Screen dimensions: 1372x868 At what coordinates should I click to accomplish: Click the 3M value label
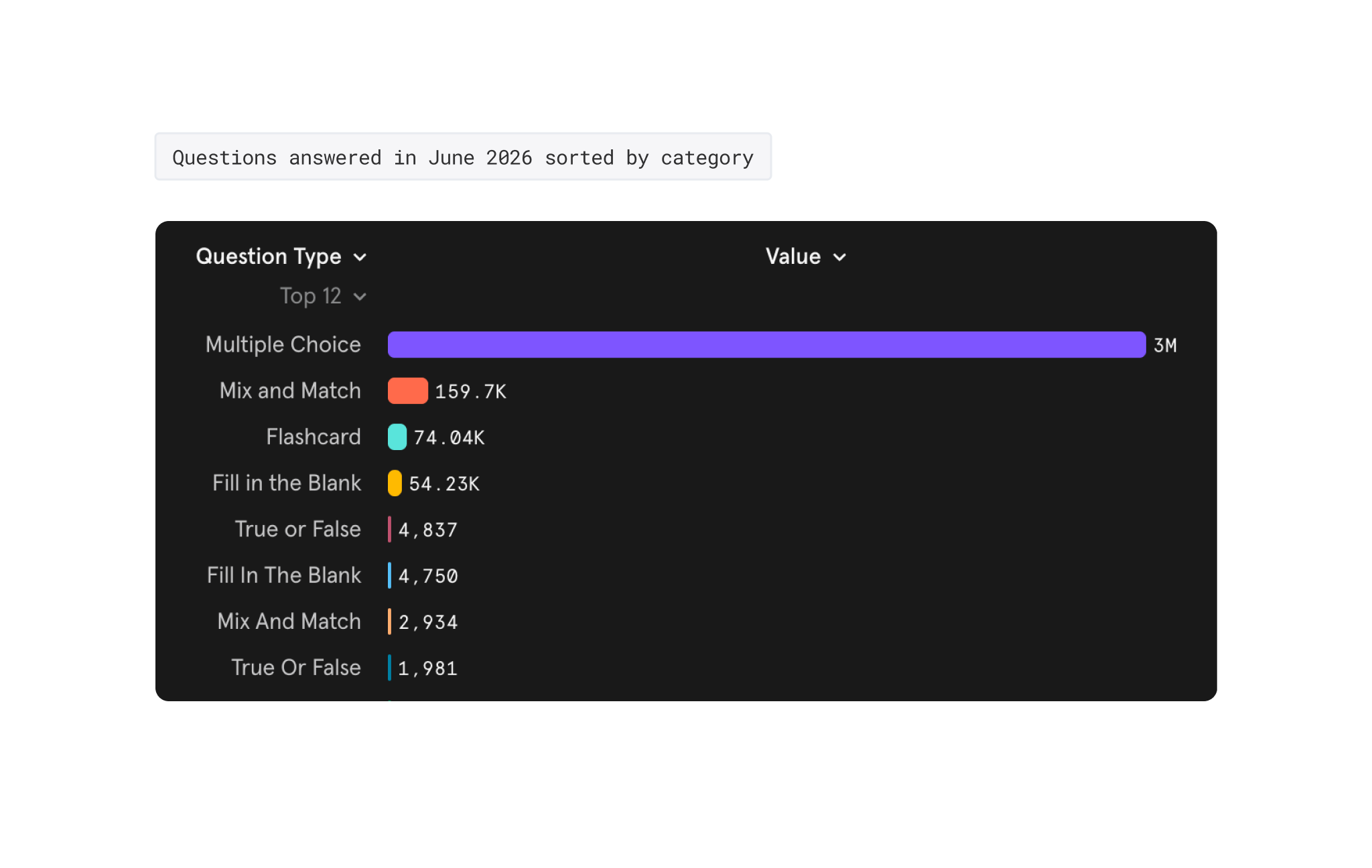click(x=1165, y=346)
